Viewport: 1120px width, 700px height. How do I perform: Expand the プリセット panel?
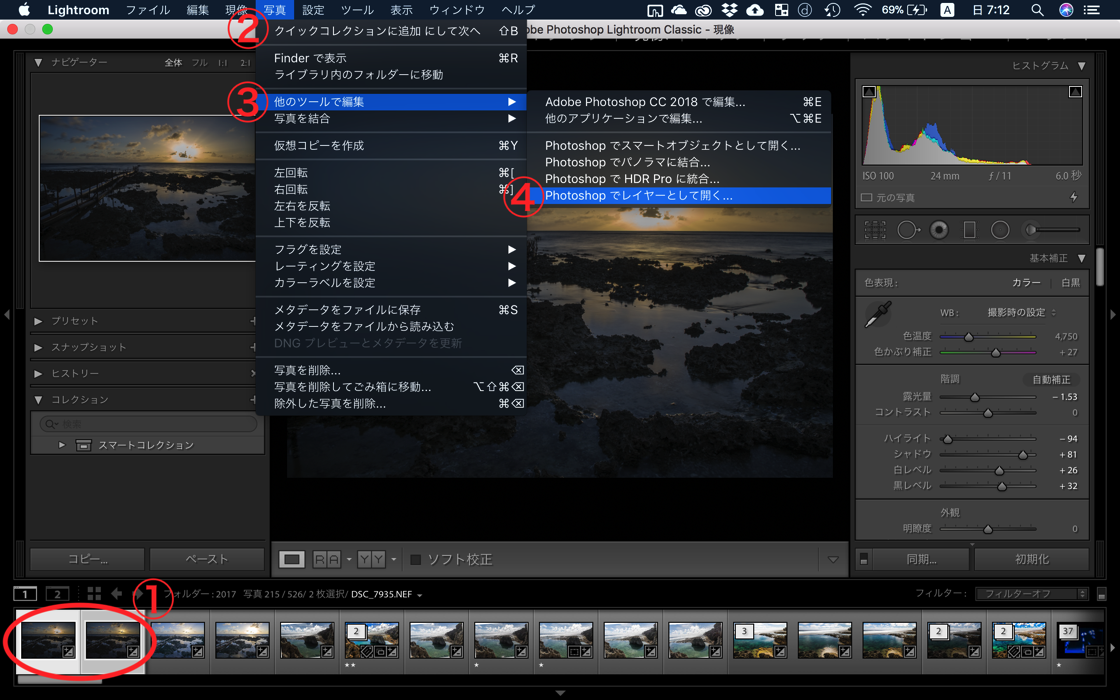point(75,321)
